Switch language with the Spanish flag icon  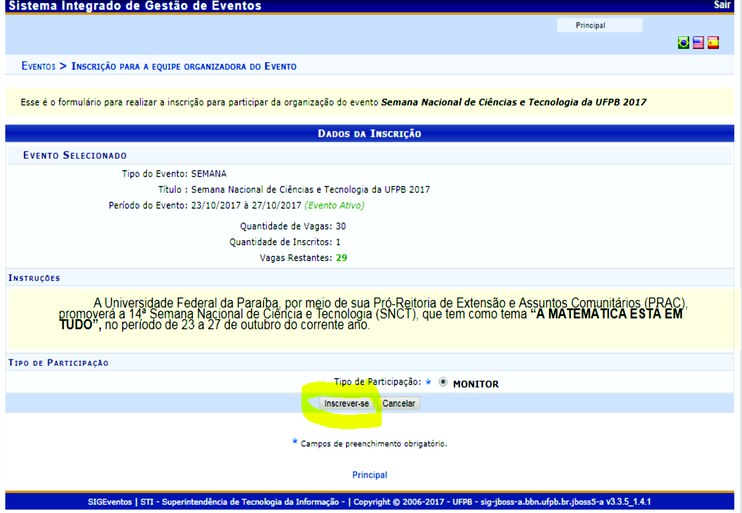[x=713, y=43]
